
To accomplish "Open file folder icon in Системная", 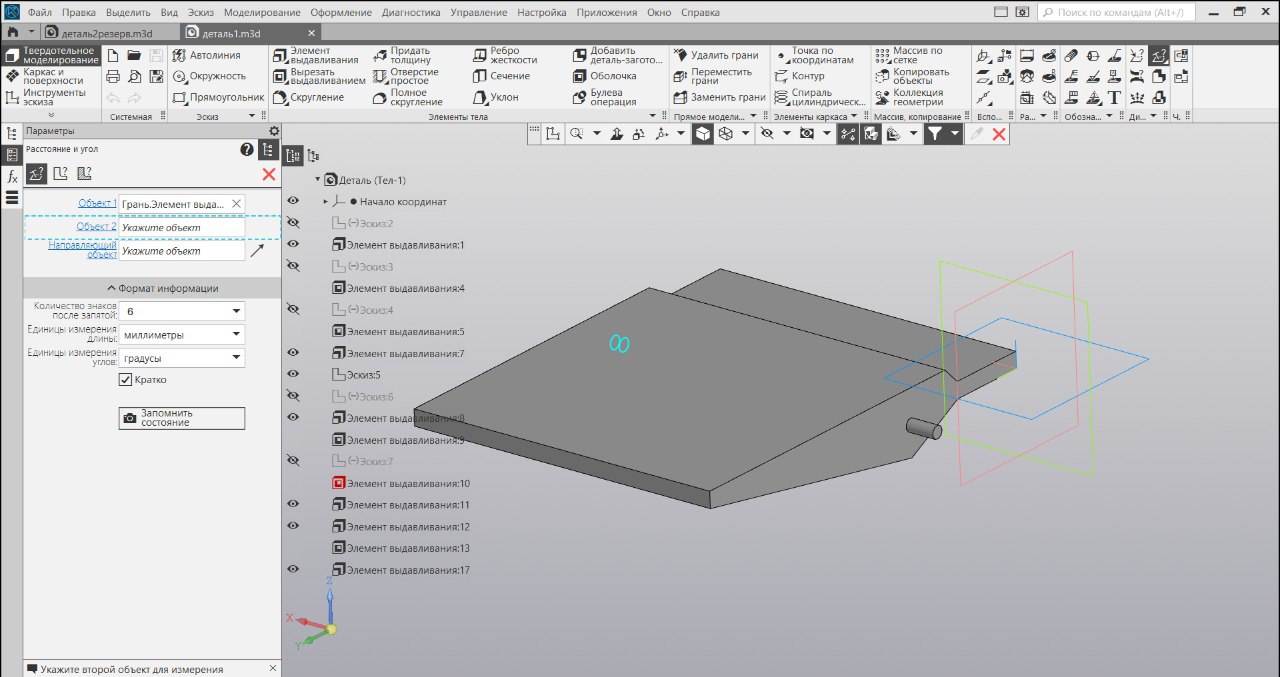I will pyautogui.click(x=135, y=55).
